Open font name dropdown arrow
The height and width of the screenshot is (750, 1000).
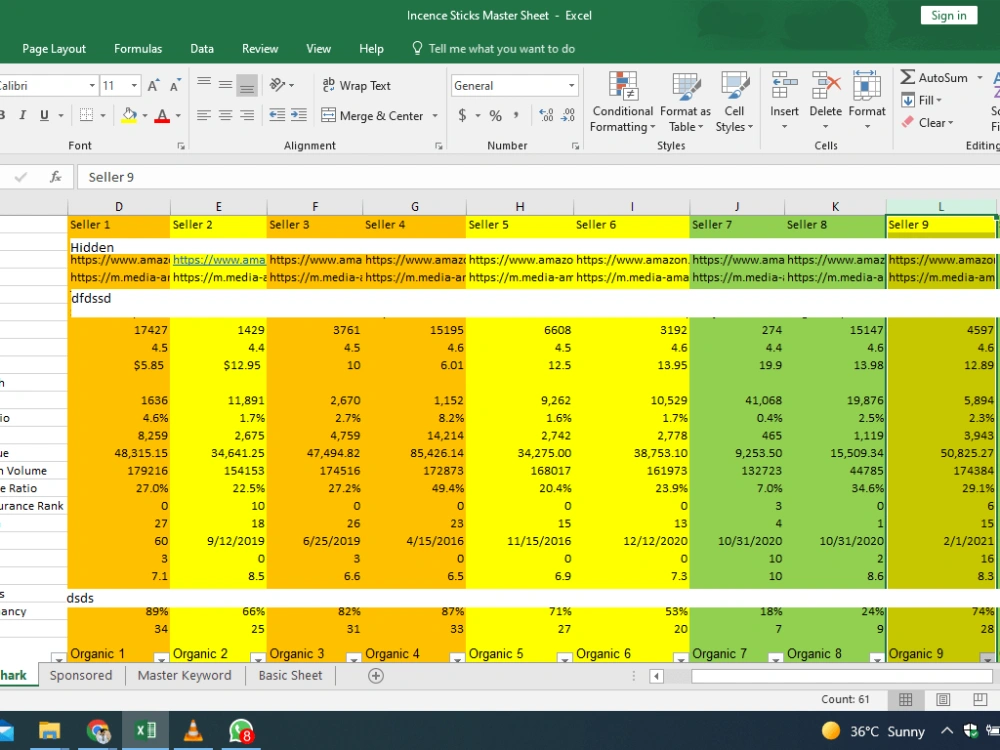92,85
